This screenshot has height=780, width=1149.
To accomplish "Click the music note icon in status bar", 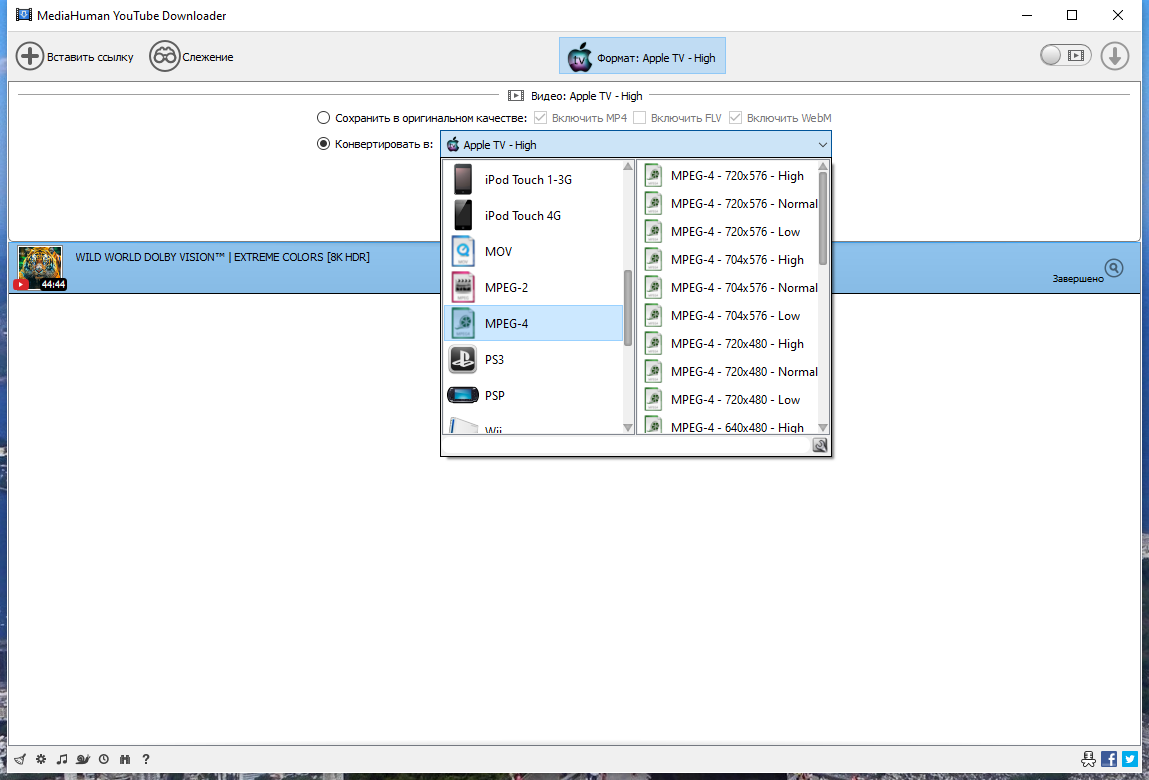I will [x=62, y=759].
